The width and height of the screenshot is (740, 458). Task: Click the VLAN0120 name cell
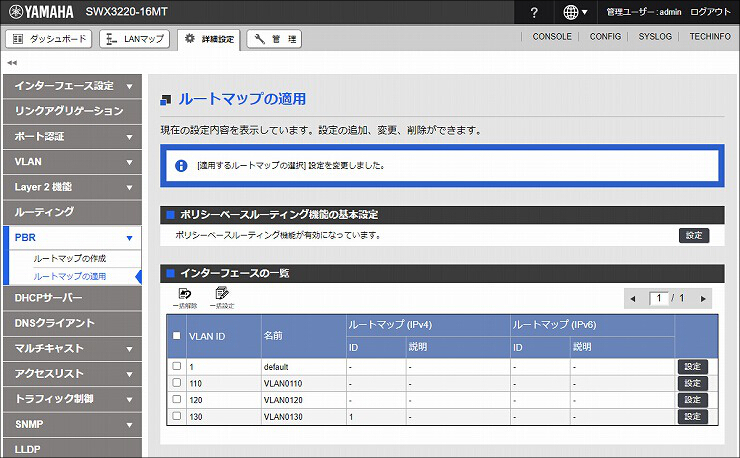[304, 400]
